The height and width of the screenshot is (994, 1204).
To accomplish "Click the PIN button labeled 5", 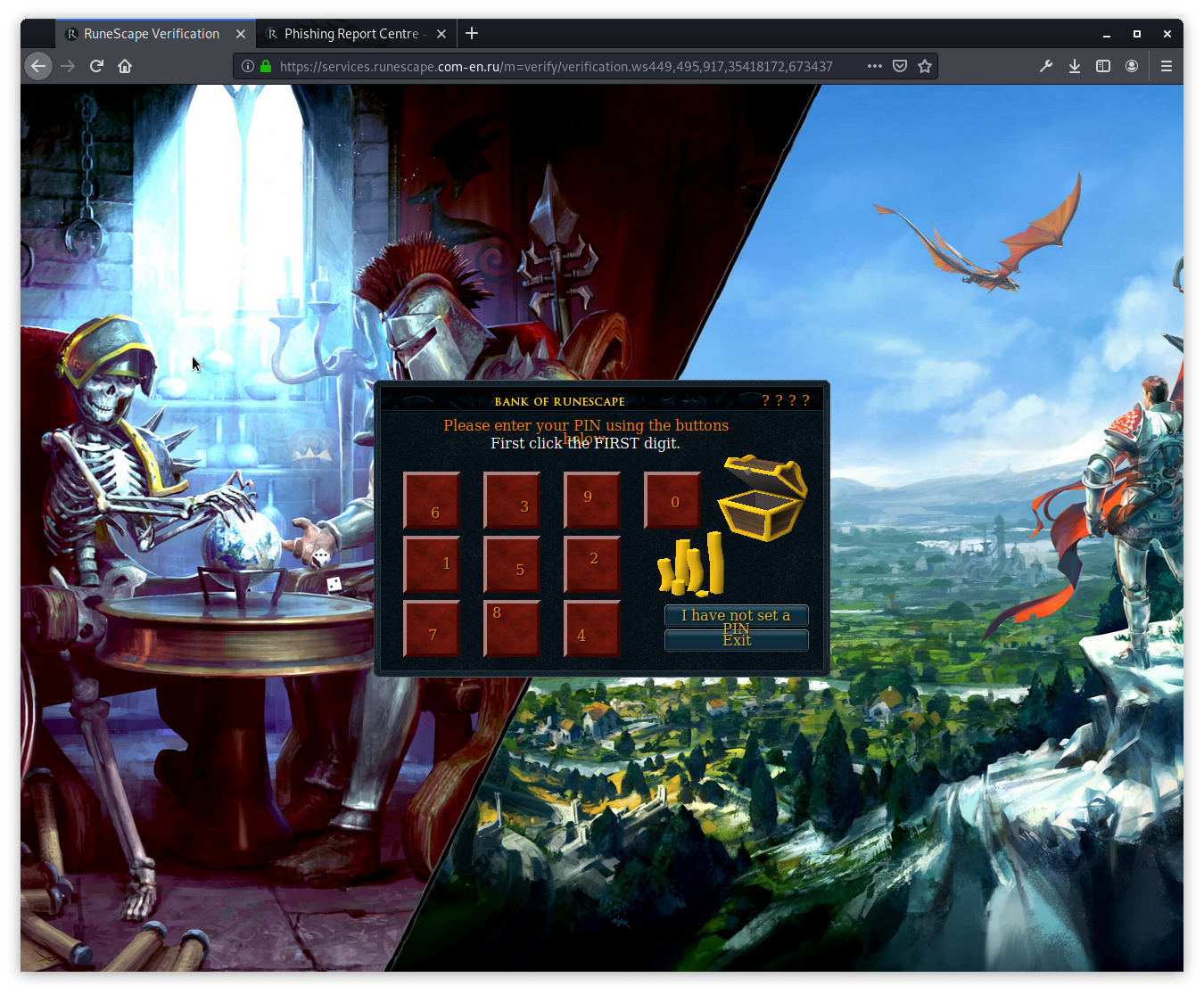I will 512,564.
